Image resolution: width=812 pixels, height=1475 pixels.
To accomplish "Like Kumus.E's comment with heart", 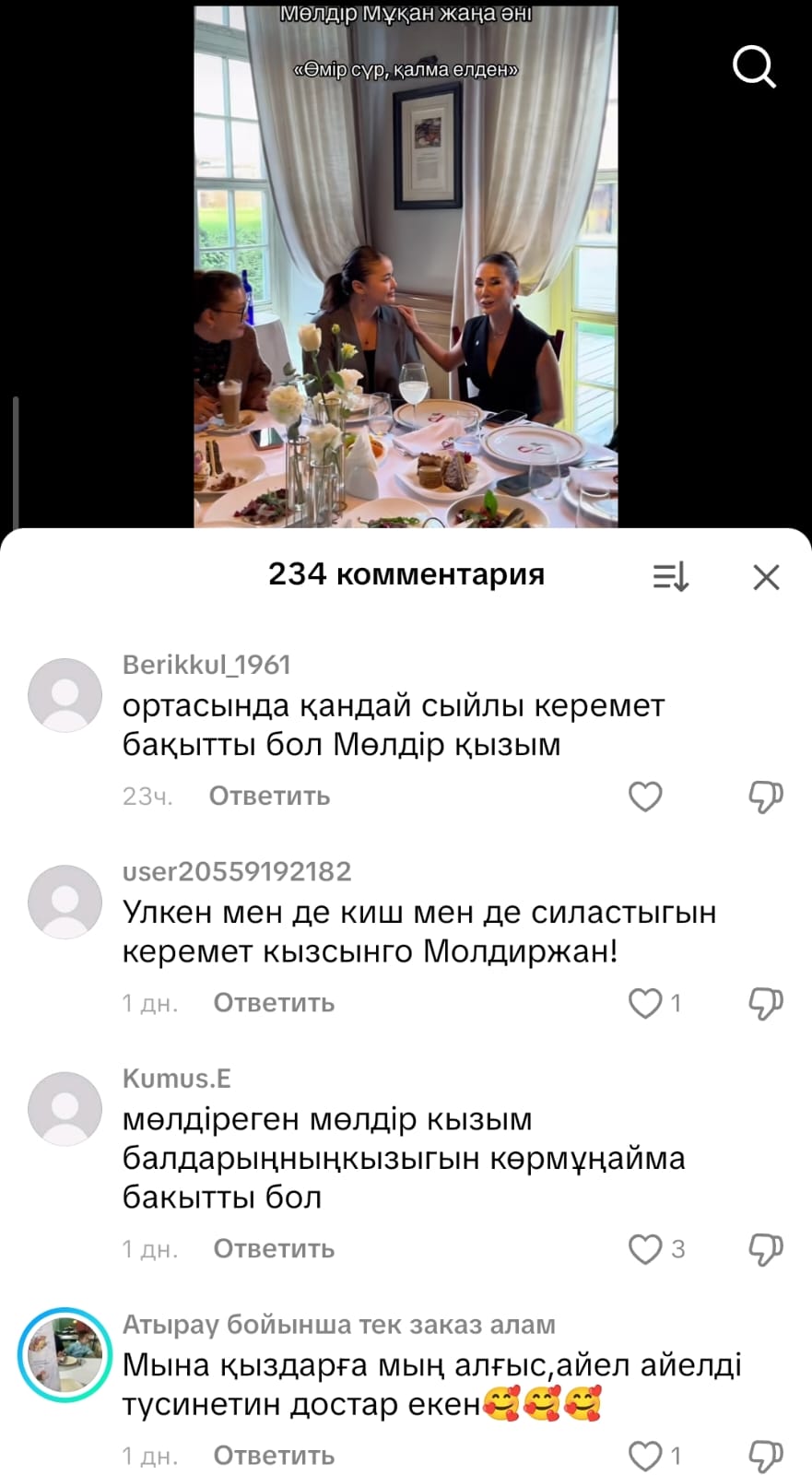I will [x=645, y=1249].
